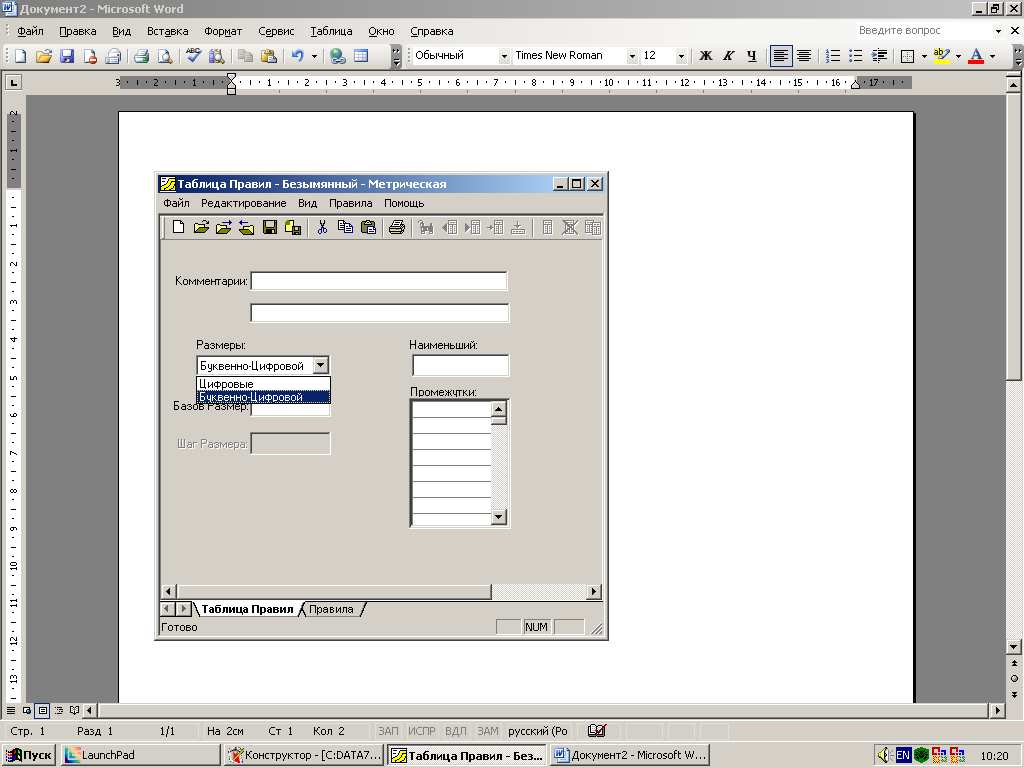Click printer icon in Таблица Правил toolbar

coord(396,227)
